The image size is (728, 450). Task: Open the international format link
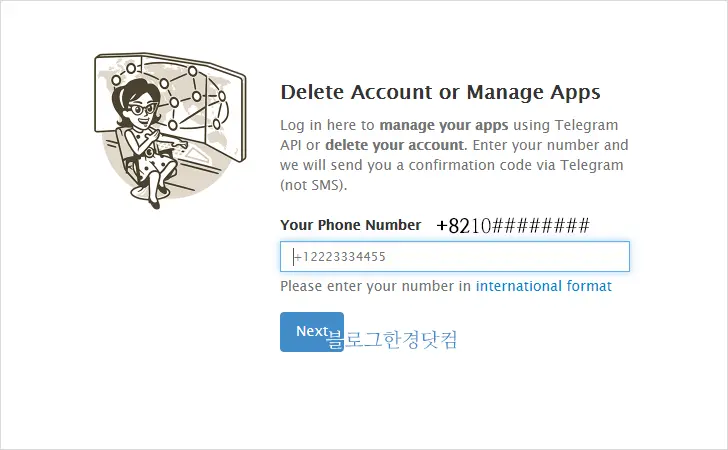(x=544, y=286)
